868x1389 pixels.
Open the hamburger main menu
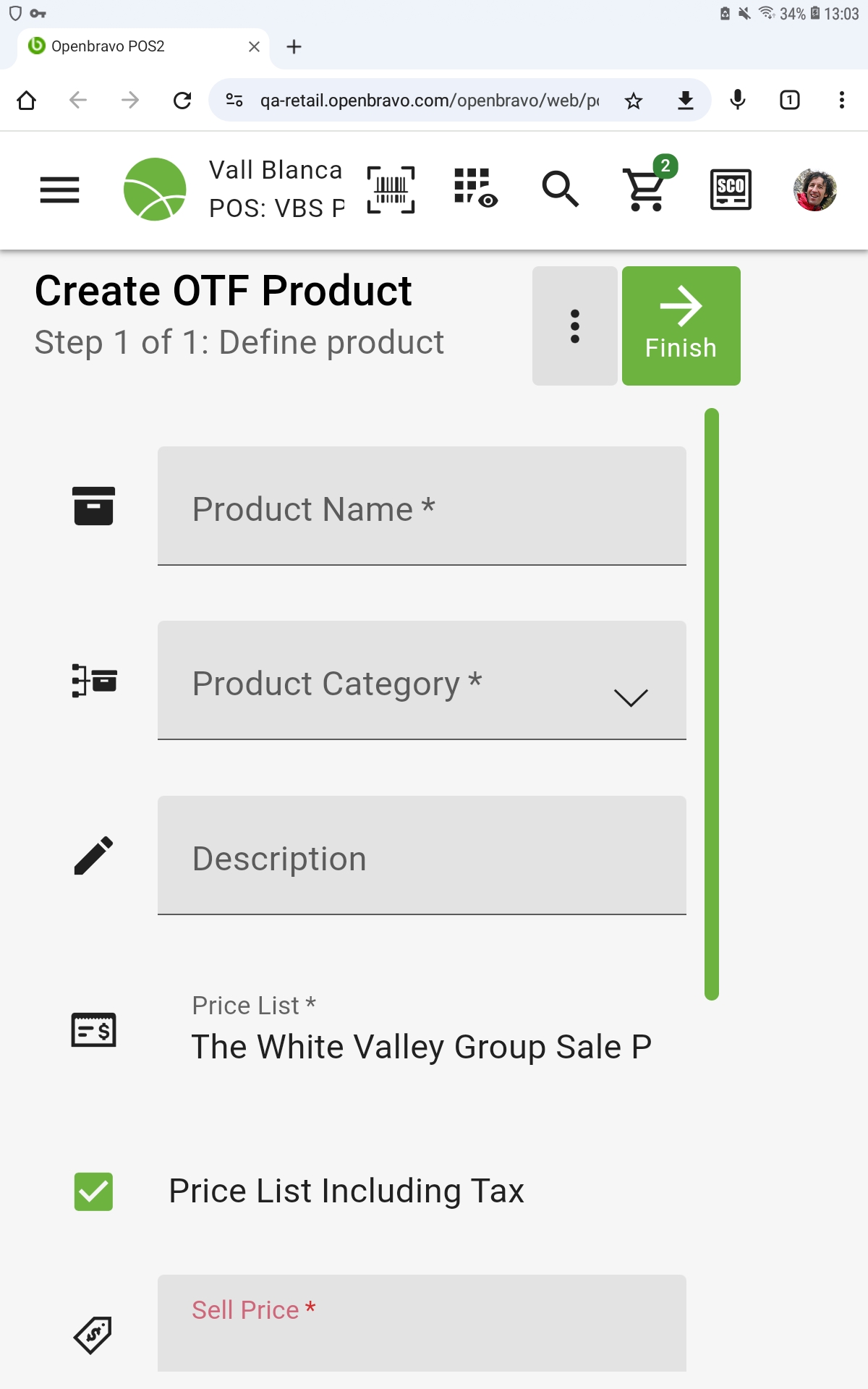59,190
